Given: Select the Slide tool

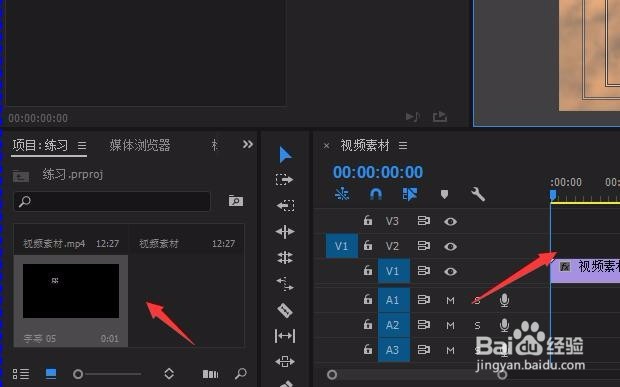Looking at the screenshot, I should (x=285, y=361).
